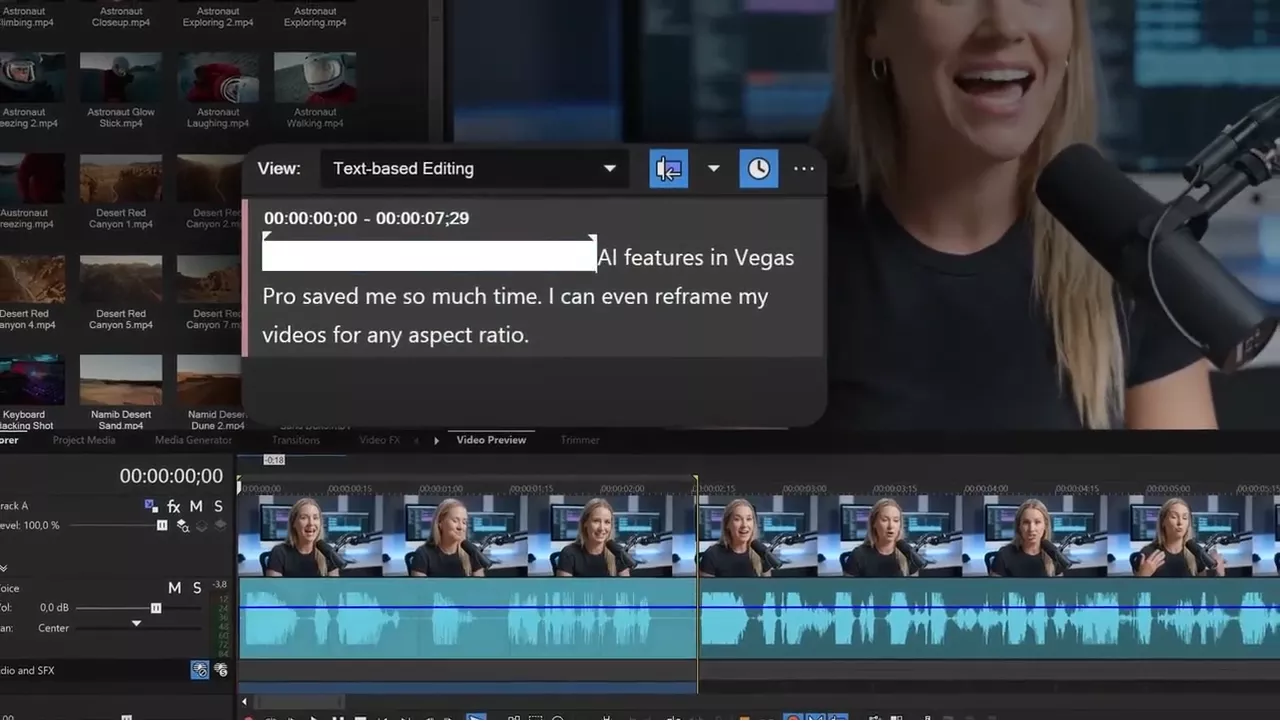Click the Voice pan value Center
Viewport: 1280px width, 721px height.
(x=54, y=628)
